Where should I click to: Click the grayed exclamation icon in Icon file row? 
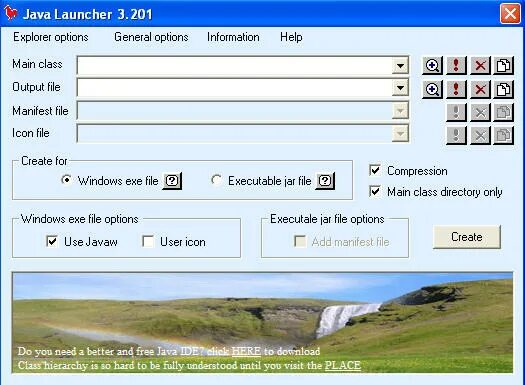point(456,135)
